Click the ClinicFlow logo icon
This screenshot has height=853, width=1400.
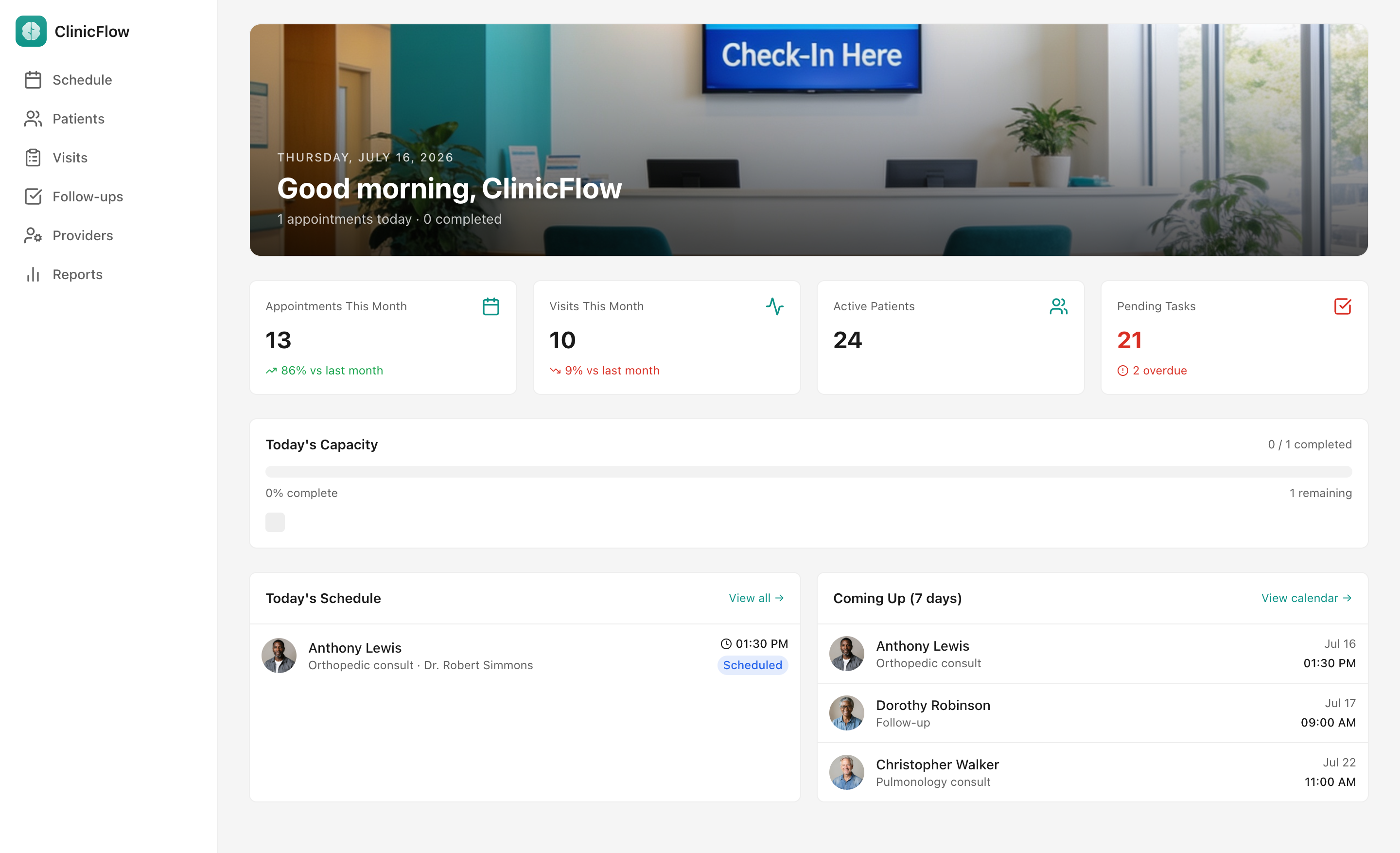pyautogui.click(x=31, y=31)
